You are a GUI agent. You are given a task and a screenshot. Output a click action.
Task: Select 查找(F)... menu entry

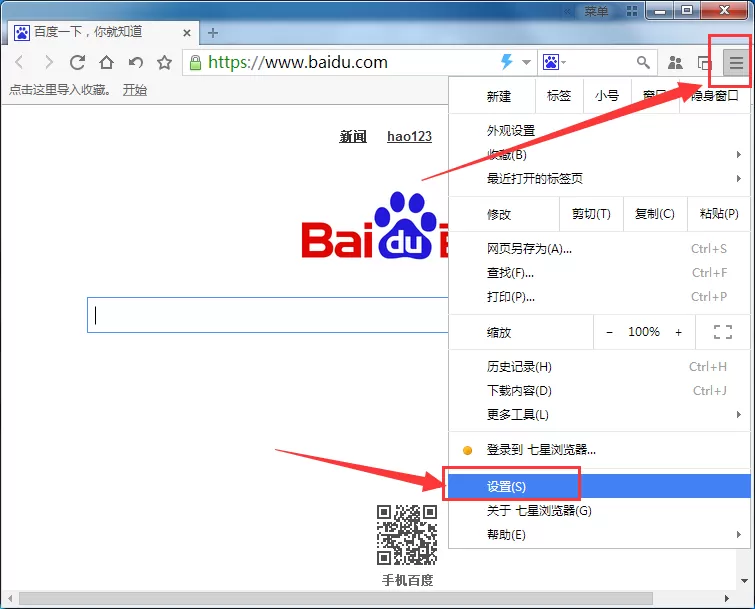[599, 273]
